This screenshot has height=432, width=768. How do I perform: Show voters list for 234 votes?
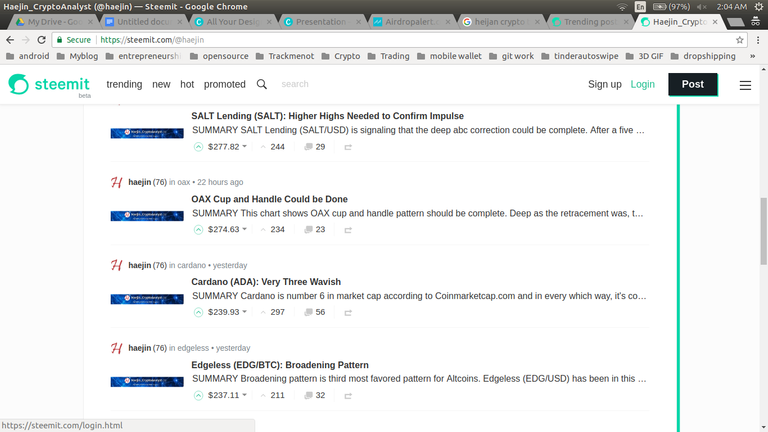(x=277, y=229)
